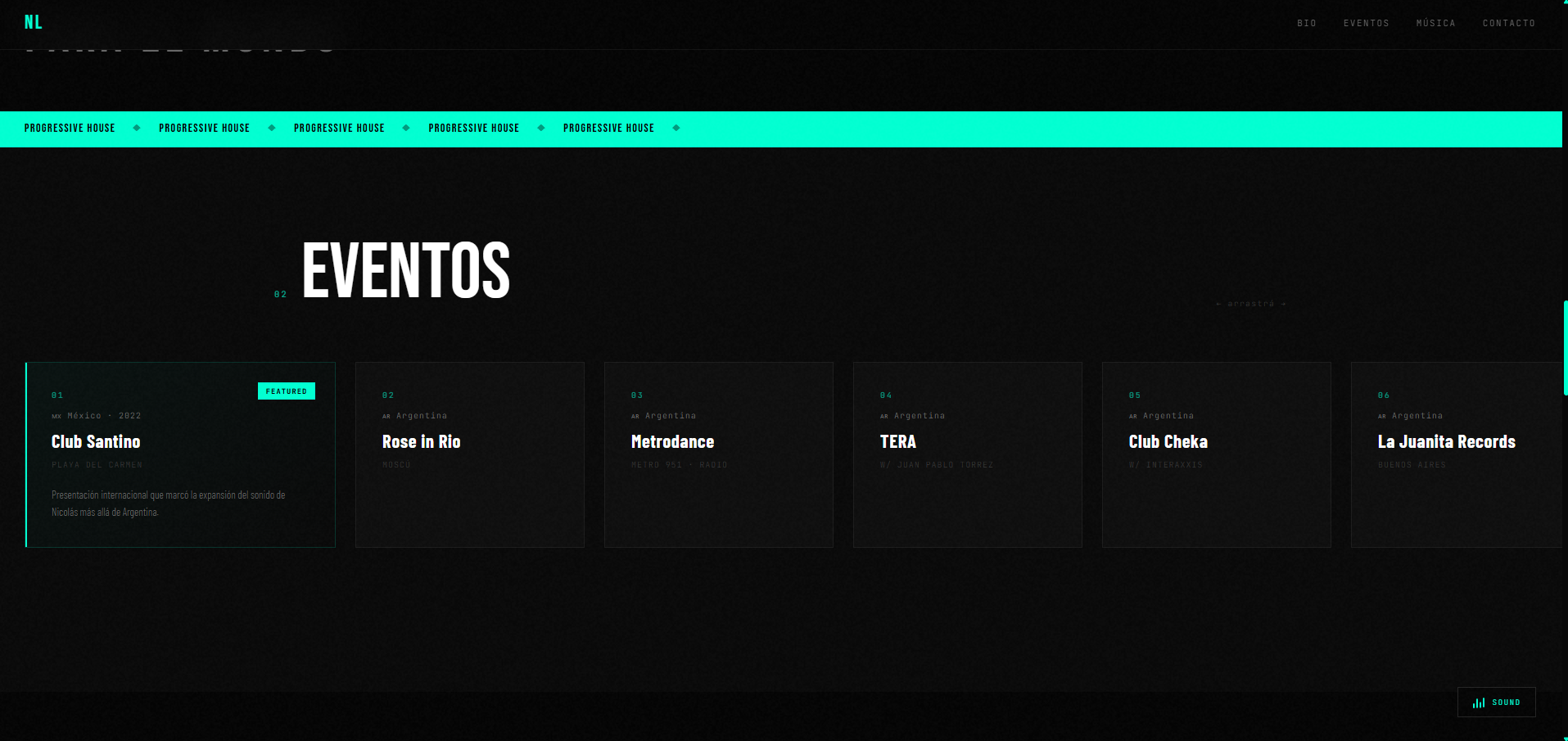
Task: Click the diamond icon after the first PROGRESSIVE HOUSE
Action: 136,128
